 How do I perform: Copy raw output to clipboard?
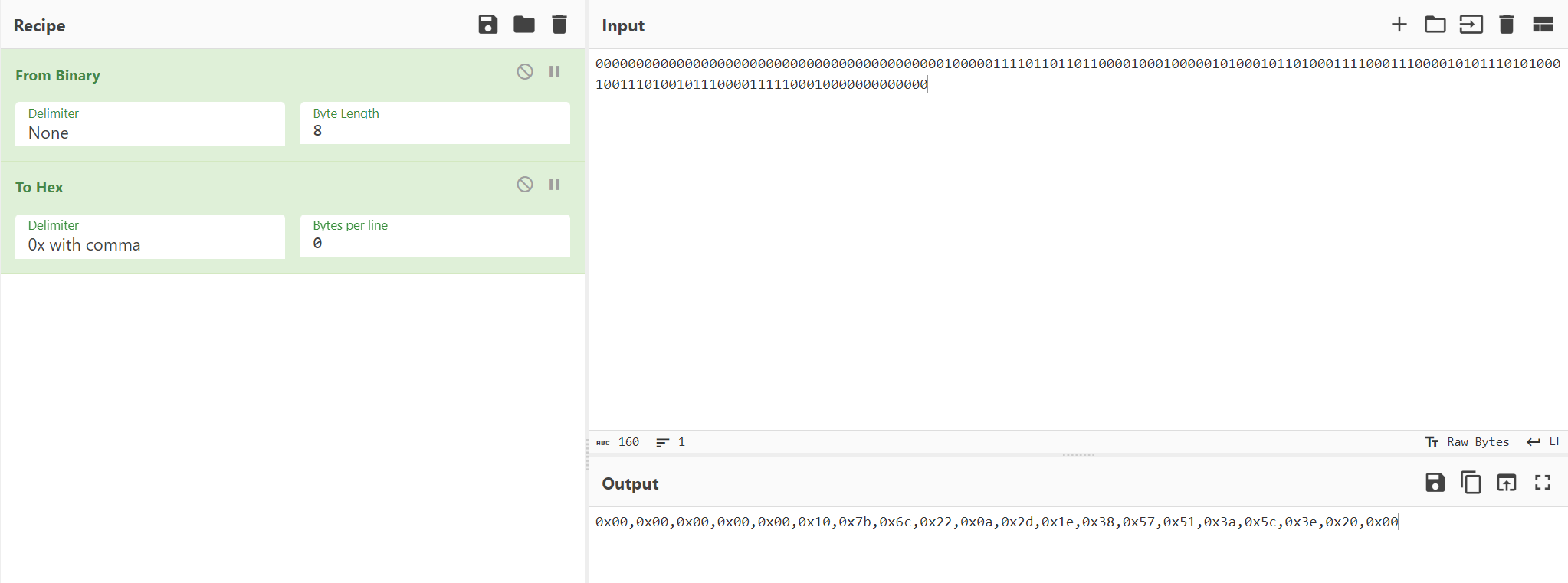point(1471,483)
